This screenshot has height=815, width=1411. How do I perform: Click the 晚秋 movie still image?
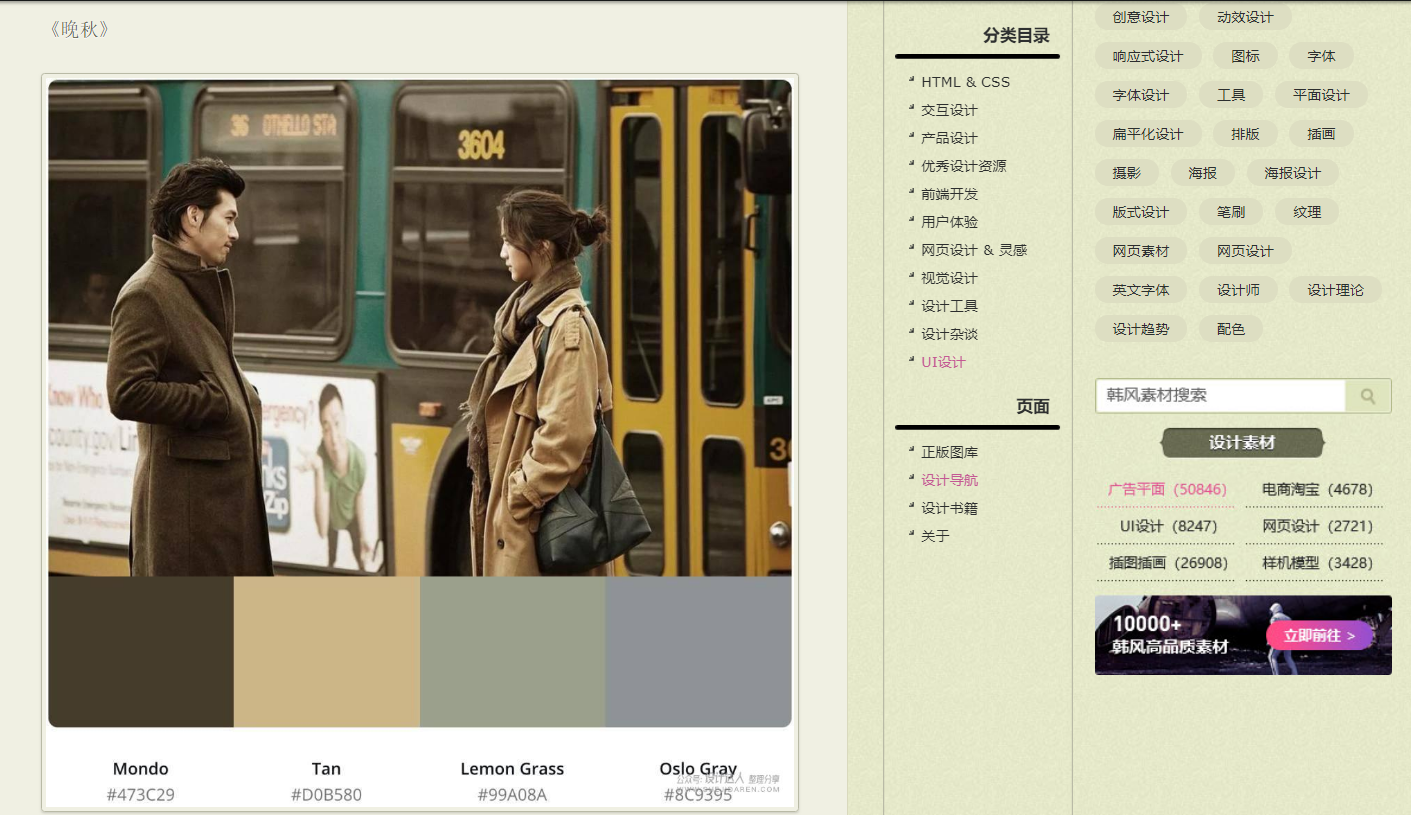click(420, 328)
